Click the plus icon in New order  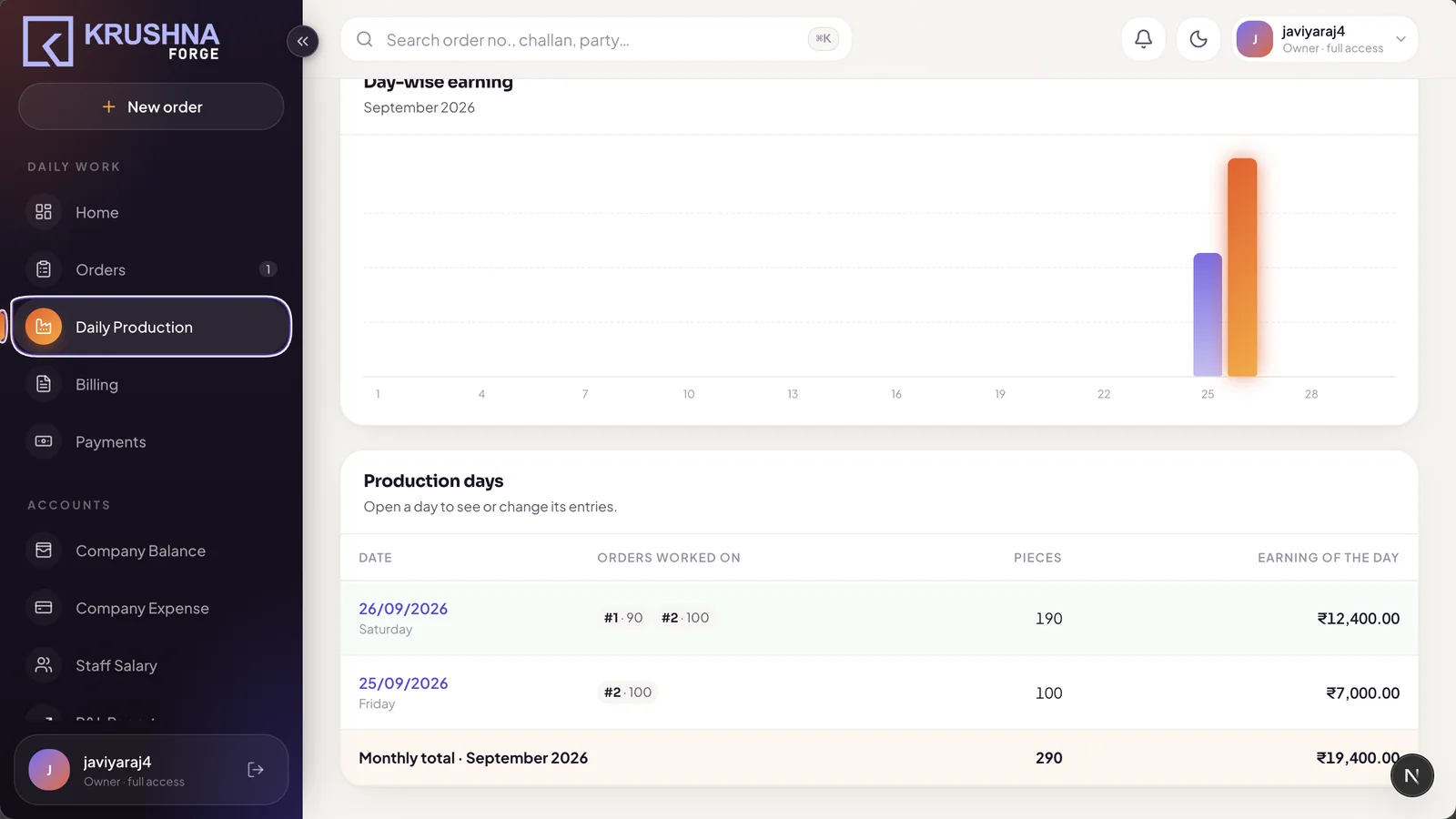[108, 106]
